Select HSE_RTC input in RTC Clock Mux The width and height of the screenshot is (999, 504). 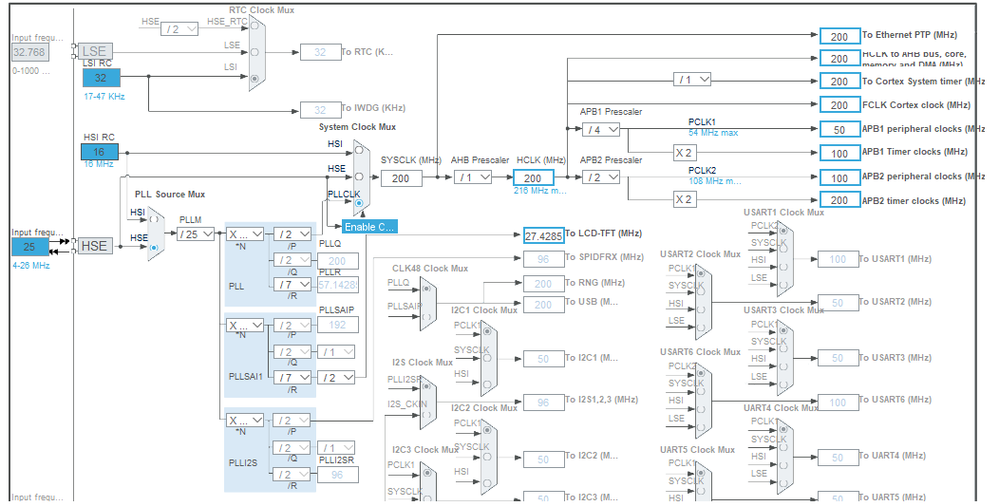click(x=255, y=26)
